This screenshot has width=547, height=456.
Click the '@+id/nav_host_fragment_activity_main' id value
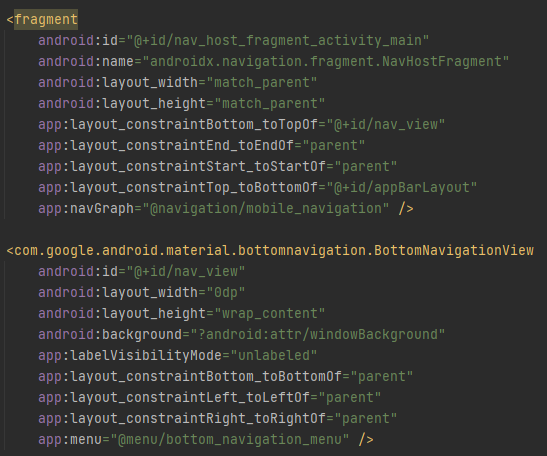278,40
